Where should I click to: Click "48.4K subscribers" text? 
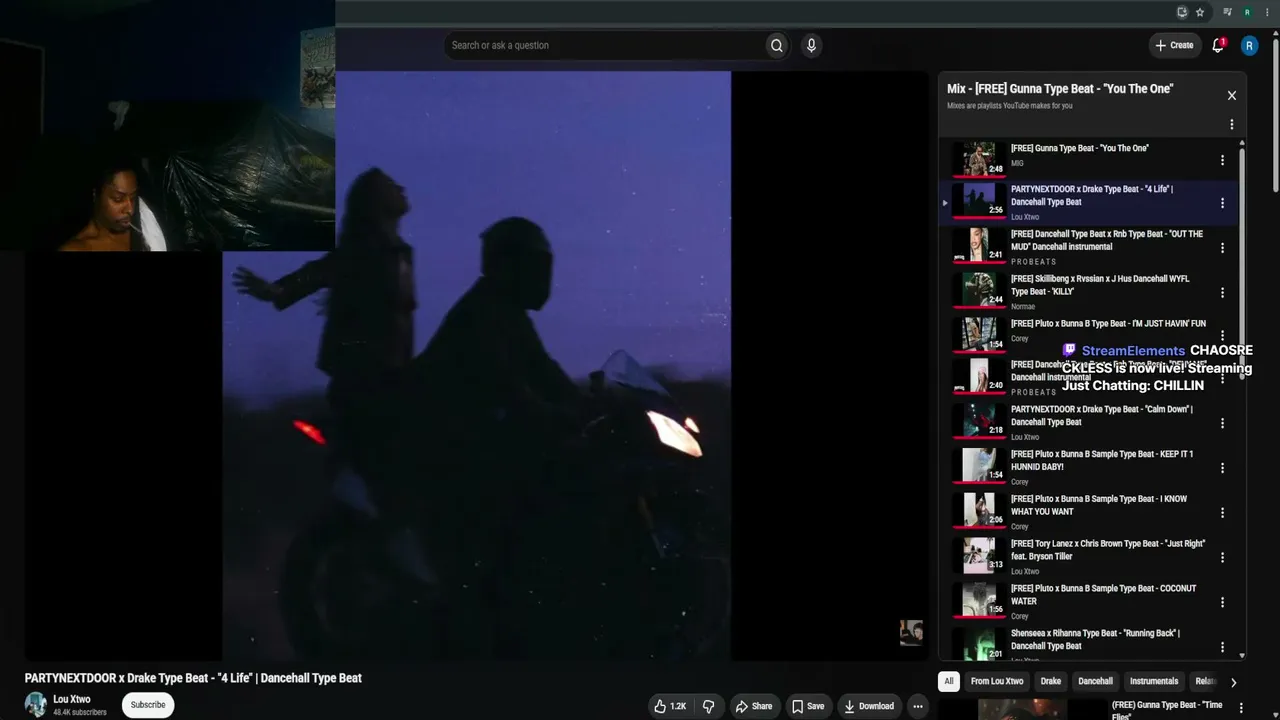click(80, 712)
